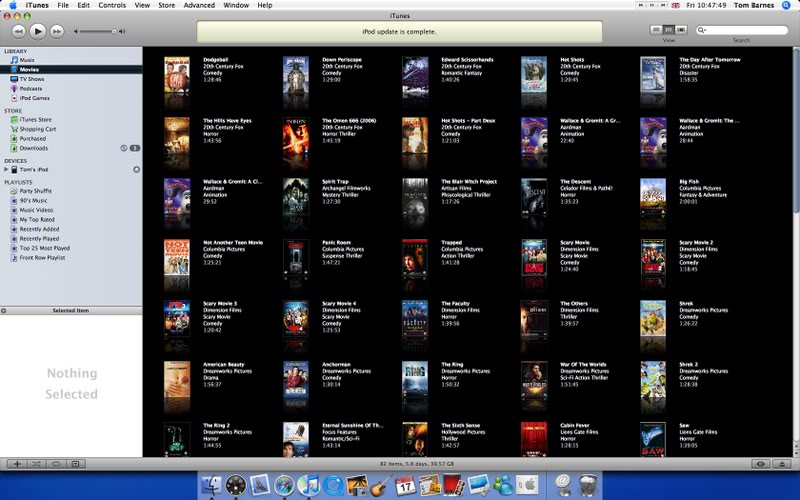Click the next track fast-forward button
800x500 pixels.
[x=57, y=32]
